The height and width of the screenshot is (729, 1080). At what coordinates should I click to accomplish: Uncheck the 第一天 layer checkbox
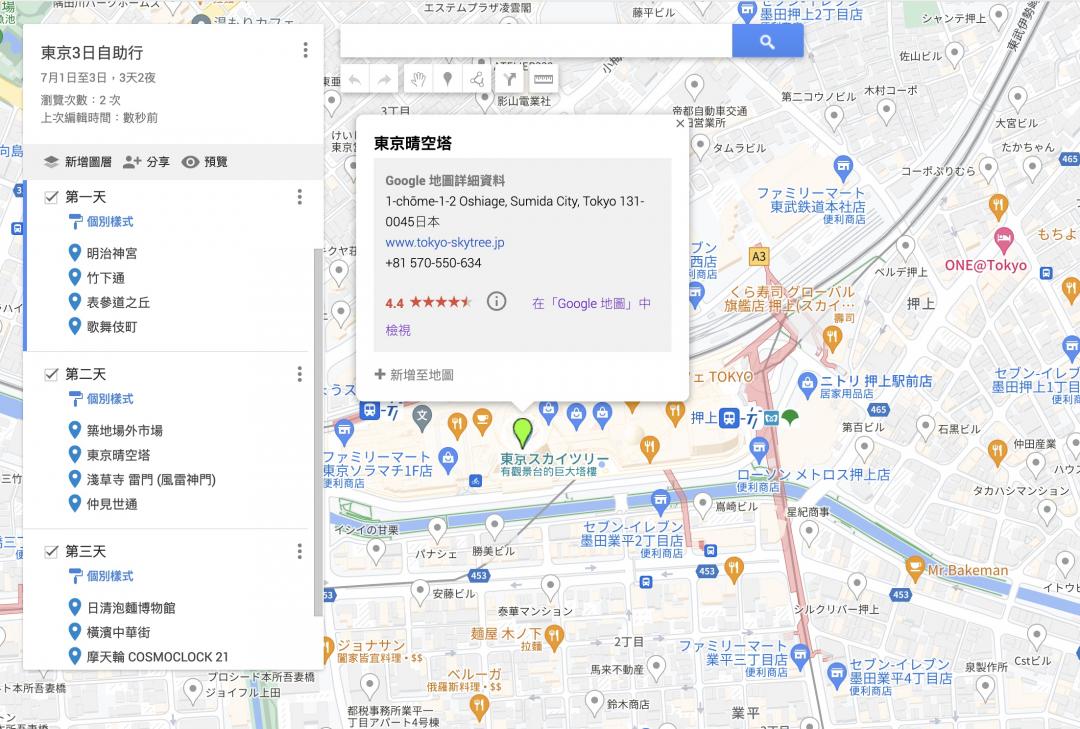[51, 197]
